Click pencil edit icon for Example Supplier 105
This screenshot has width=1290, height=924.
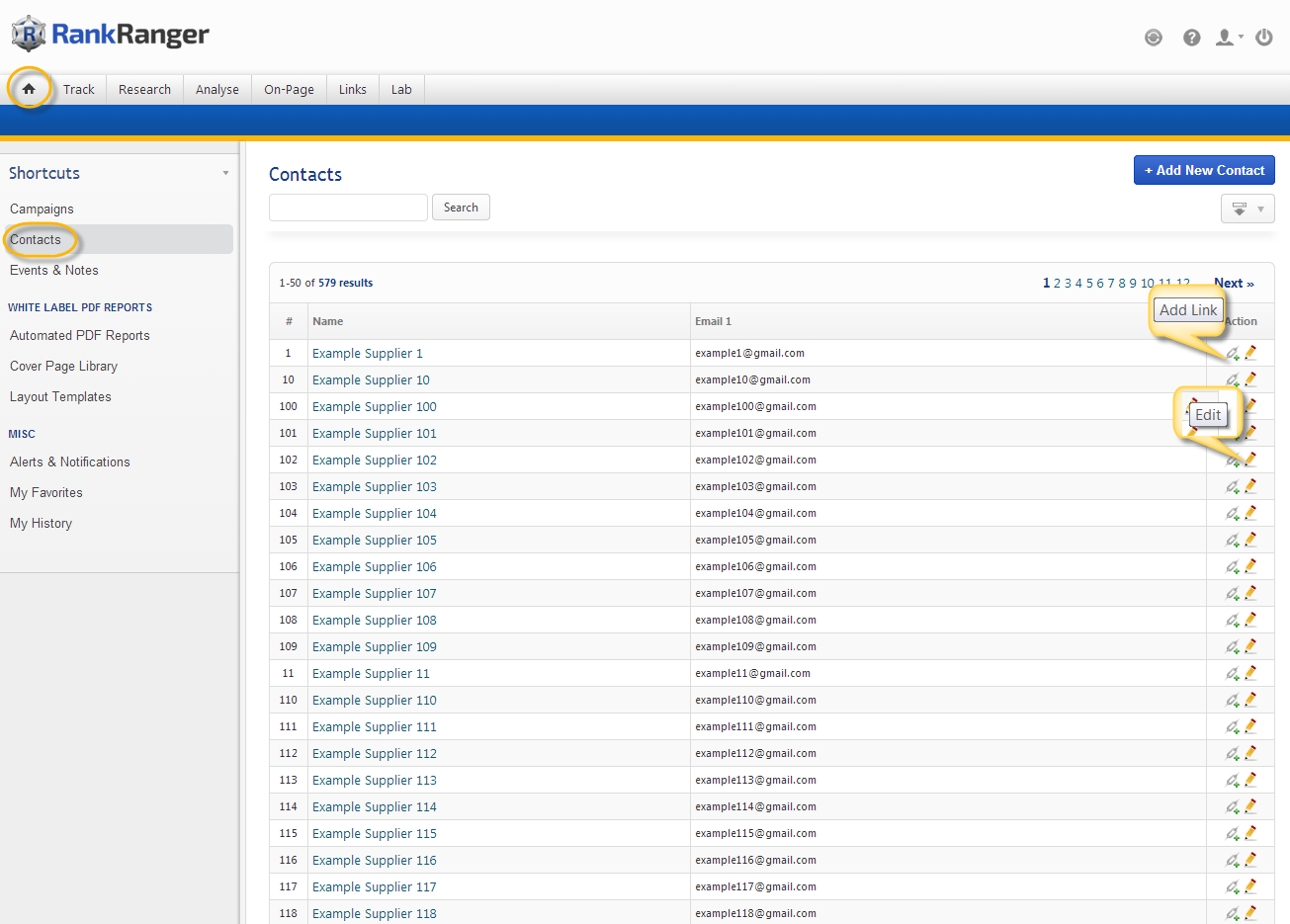(x=1250, y=540)
